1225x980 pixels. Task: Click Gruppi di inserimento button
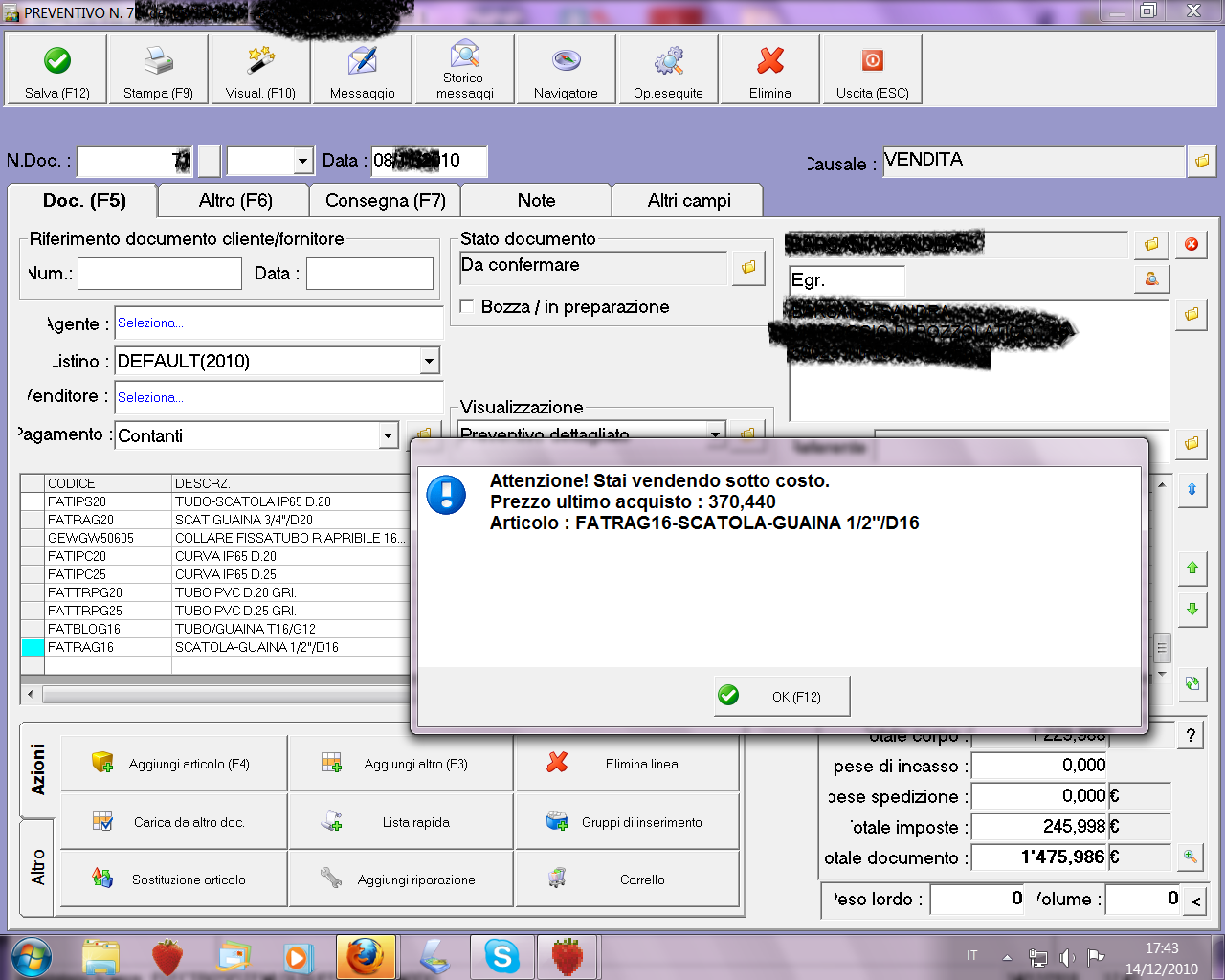(x=628, y=822)
